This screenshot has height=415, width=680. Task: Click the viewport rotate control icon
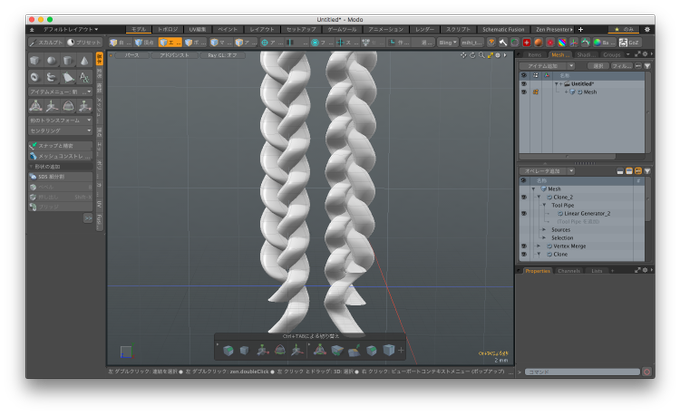click(473, 55)
